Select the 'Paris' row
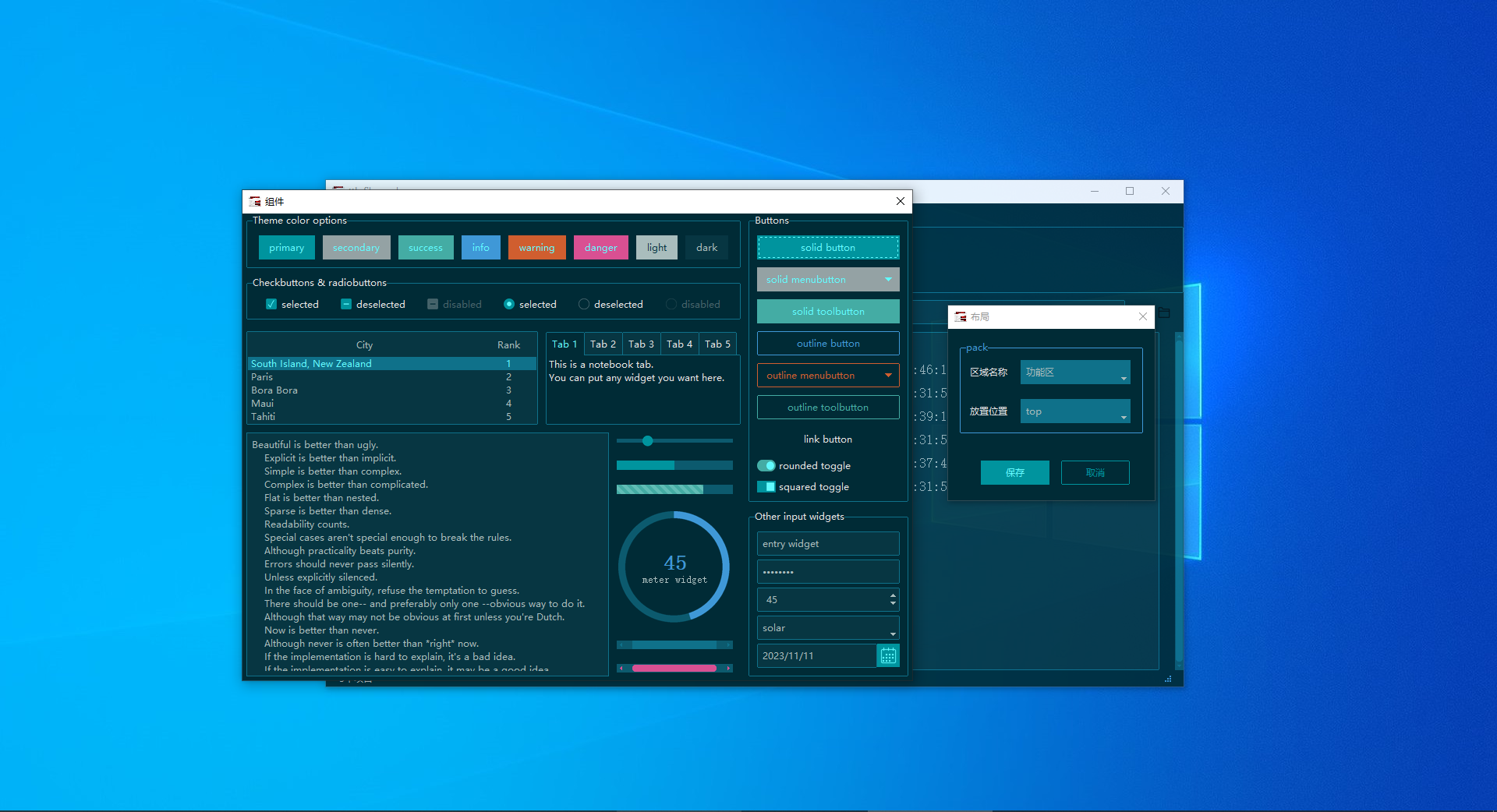Screen dimensions: 1497x812 [392, 377]
